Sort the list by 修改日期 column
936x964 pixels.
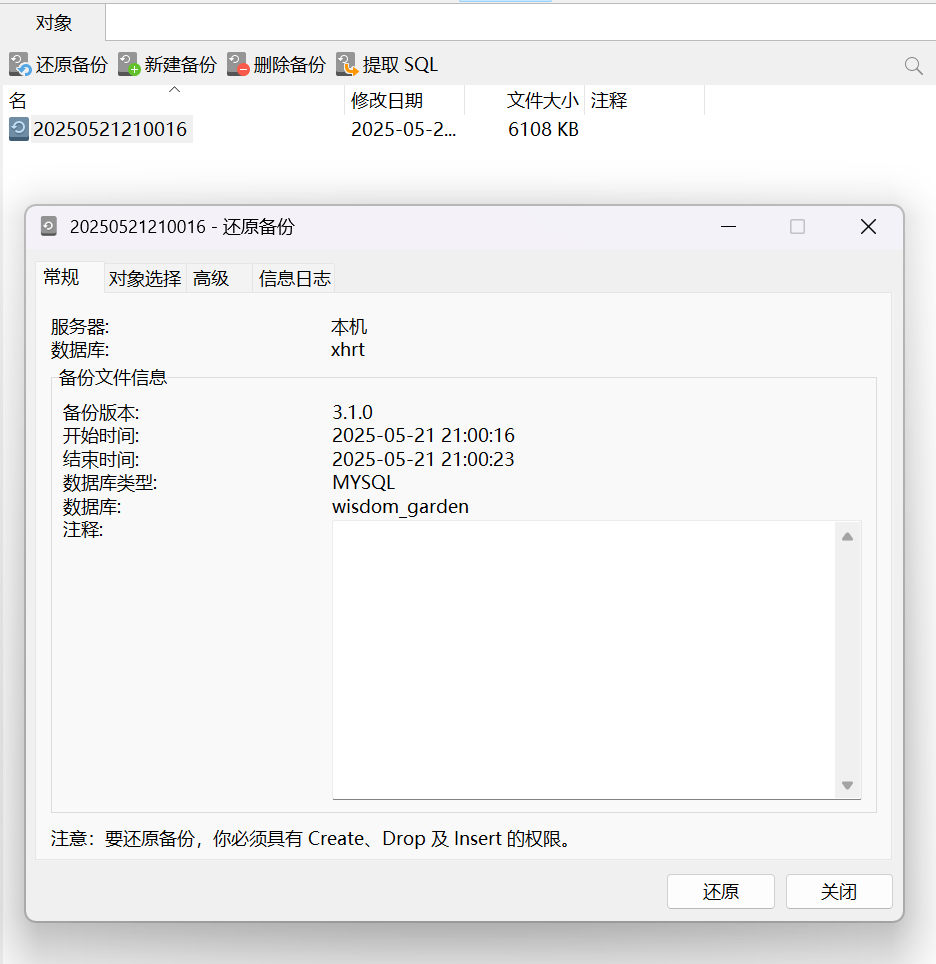tap(387, 100)
